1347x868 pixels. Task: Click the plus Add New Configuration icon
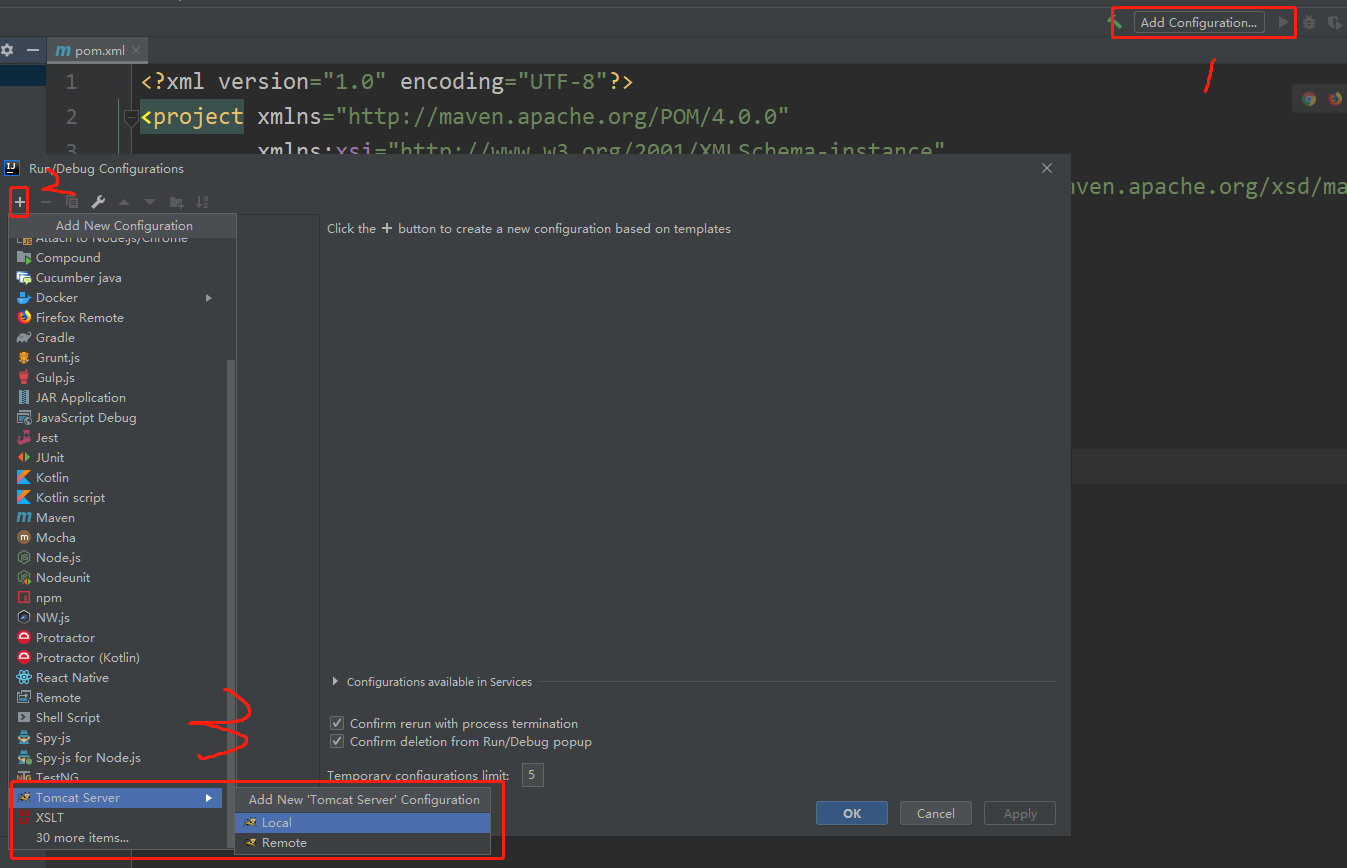coord(19,202)
